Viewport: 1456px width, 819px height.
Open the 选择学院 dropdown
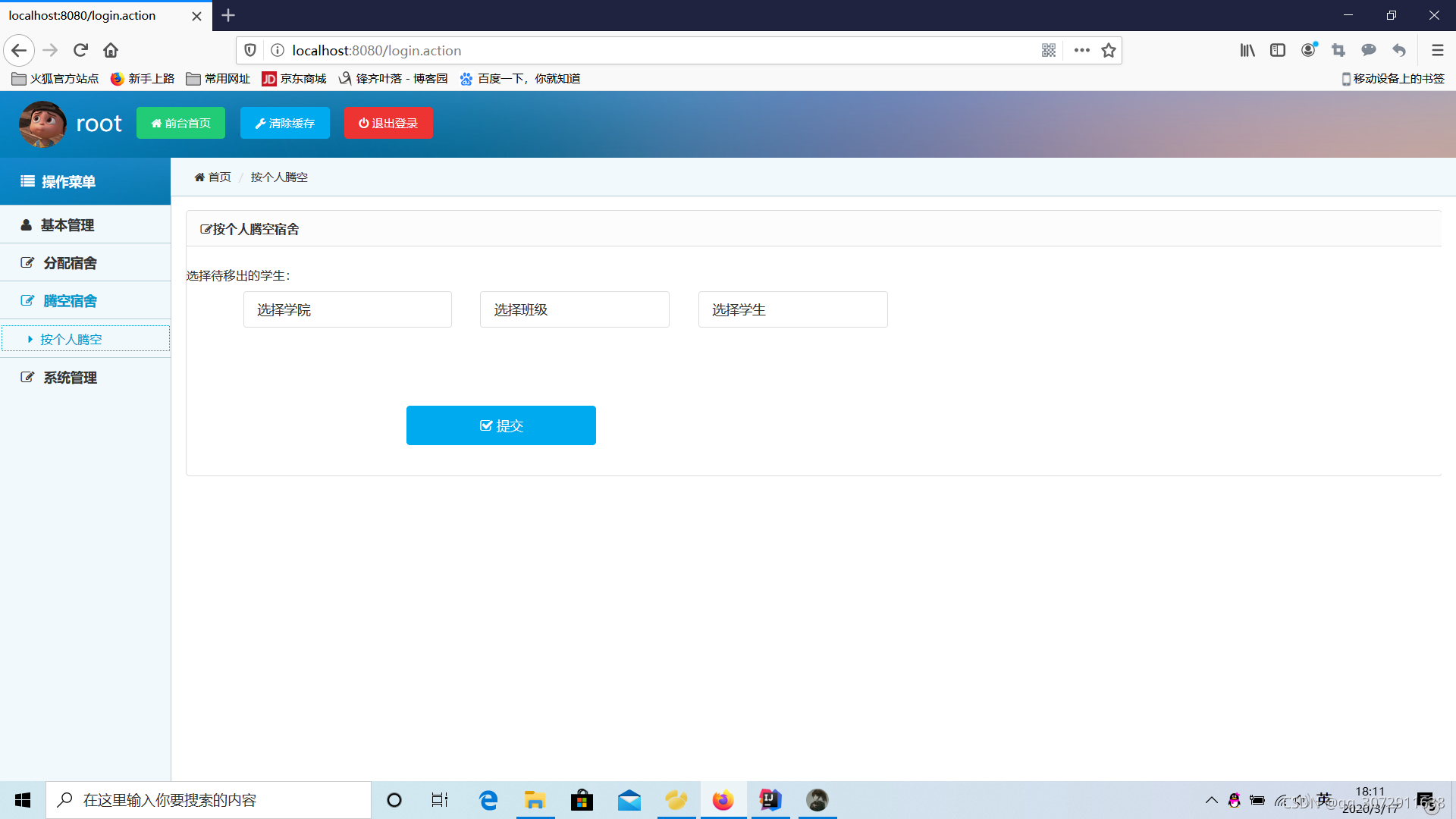[347, 309]
